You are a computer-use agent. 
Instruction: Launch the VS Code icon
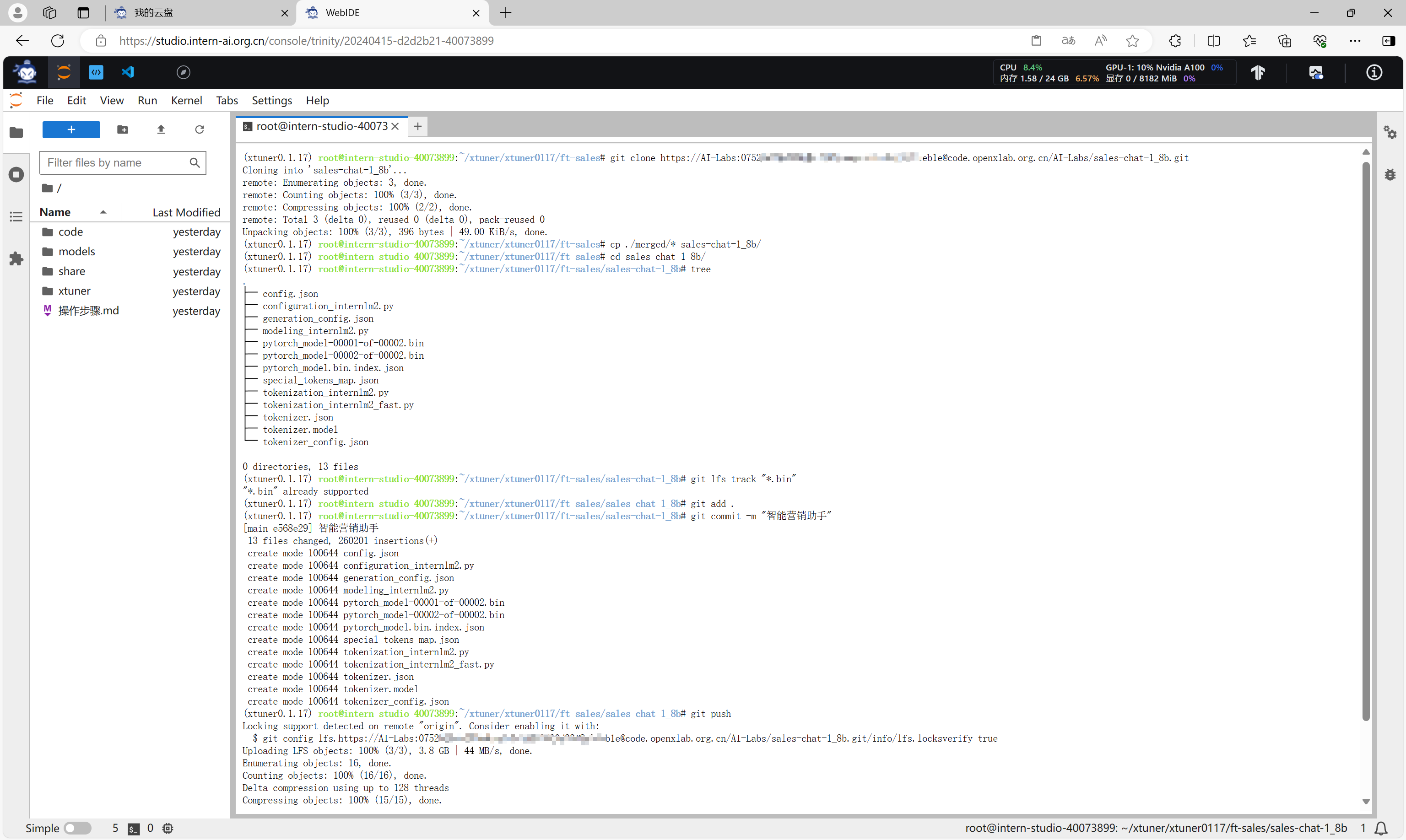128,72
